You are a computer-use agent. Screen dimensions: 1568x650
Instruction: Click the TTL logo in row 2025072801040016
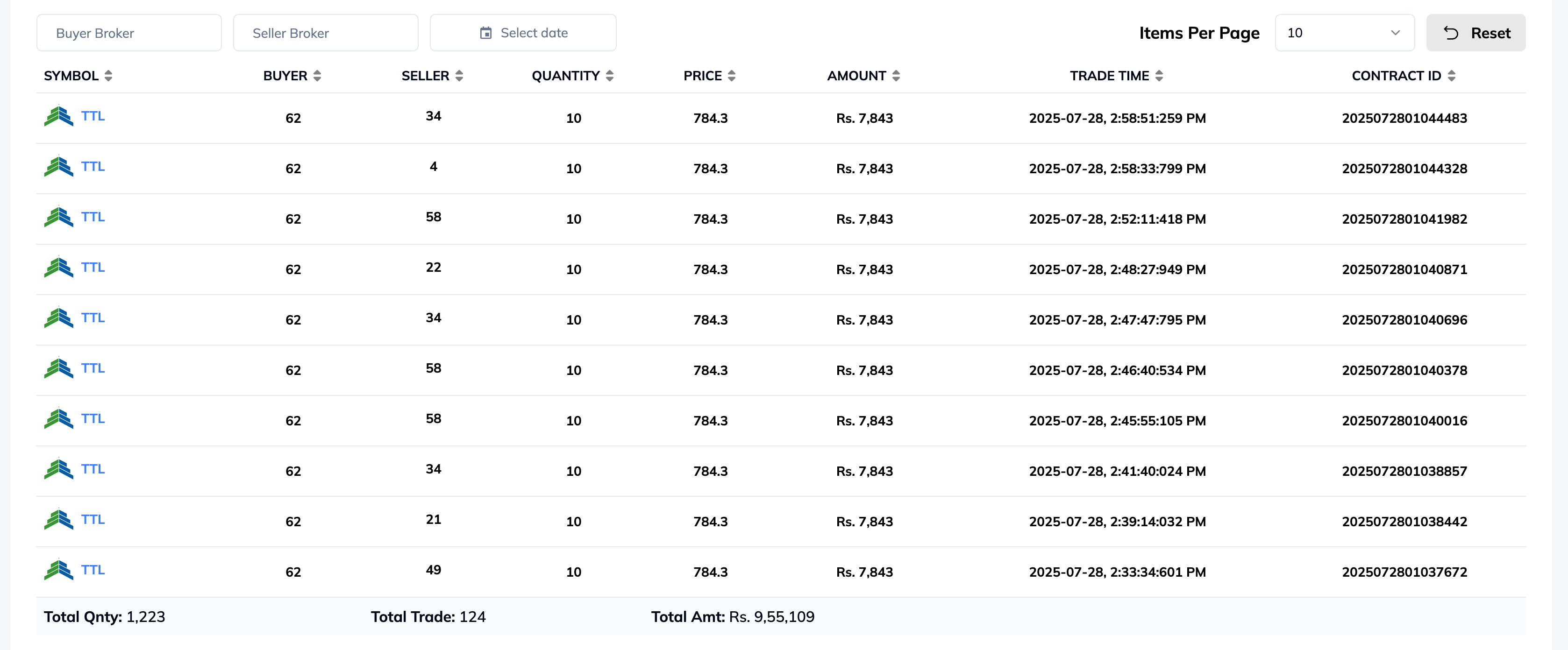58,419
